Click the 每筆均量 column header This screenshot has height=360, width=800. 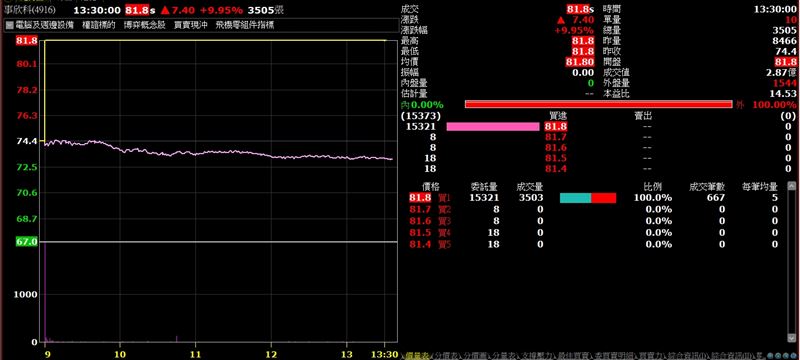(760, 187)
